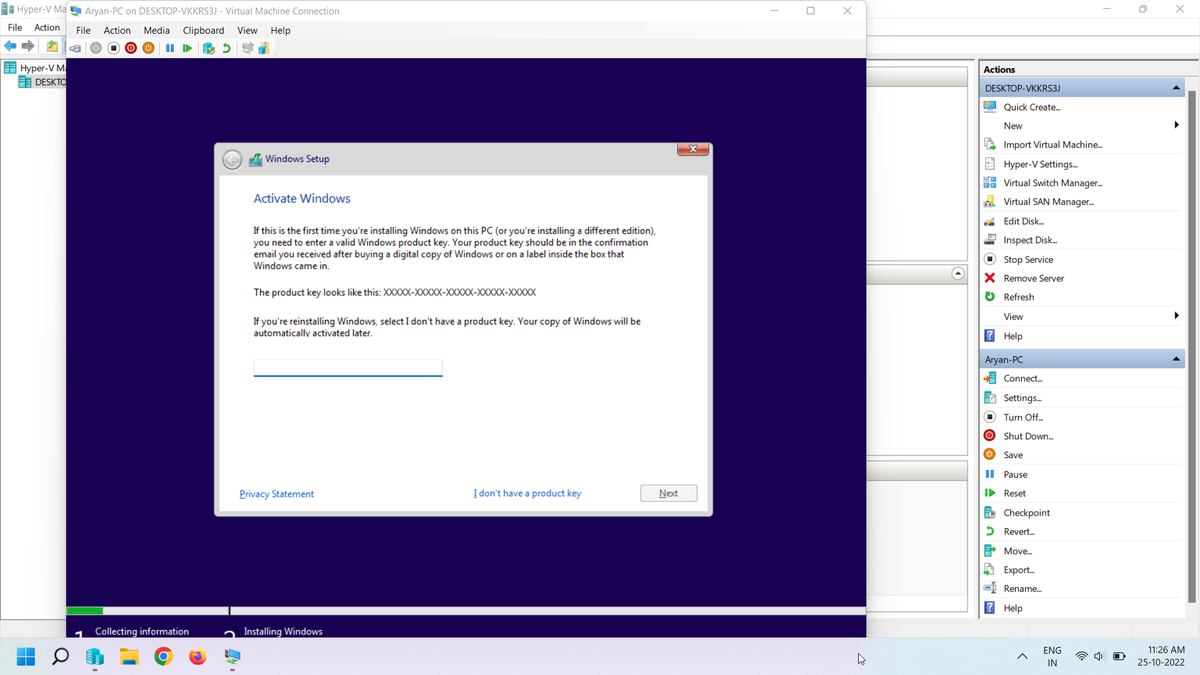Open Windows Start menu on taskbar
The height and width of the screenshot is (675, 1200).
(26, 657)
